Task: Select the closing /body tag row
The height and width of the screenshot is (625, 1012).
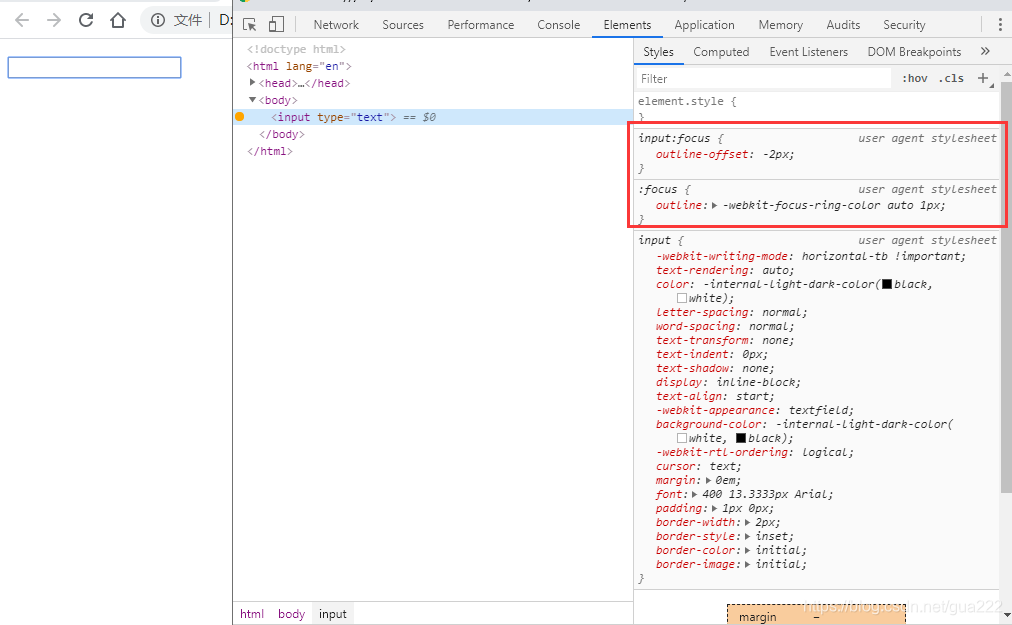Action: (x=281, y=134)
